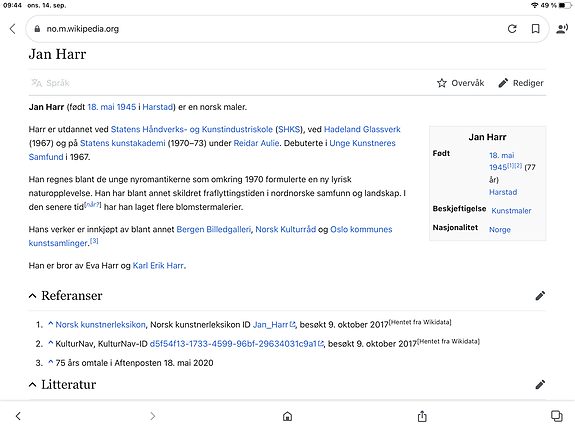Open the home icon in bottom bar
The width and height of the screenshot is (575, 431).
pos(288,416)
